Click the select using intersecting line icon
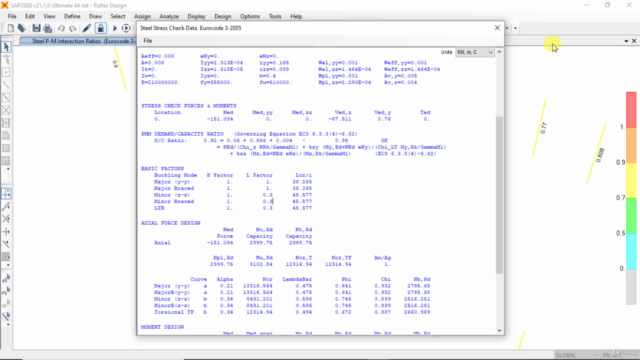The height and width of the screenshot is (360, 640). (6, 316)
